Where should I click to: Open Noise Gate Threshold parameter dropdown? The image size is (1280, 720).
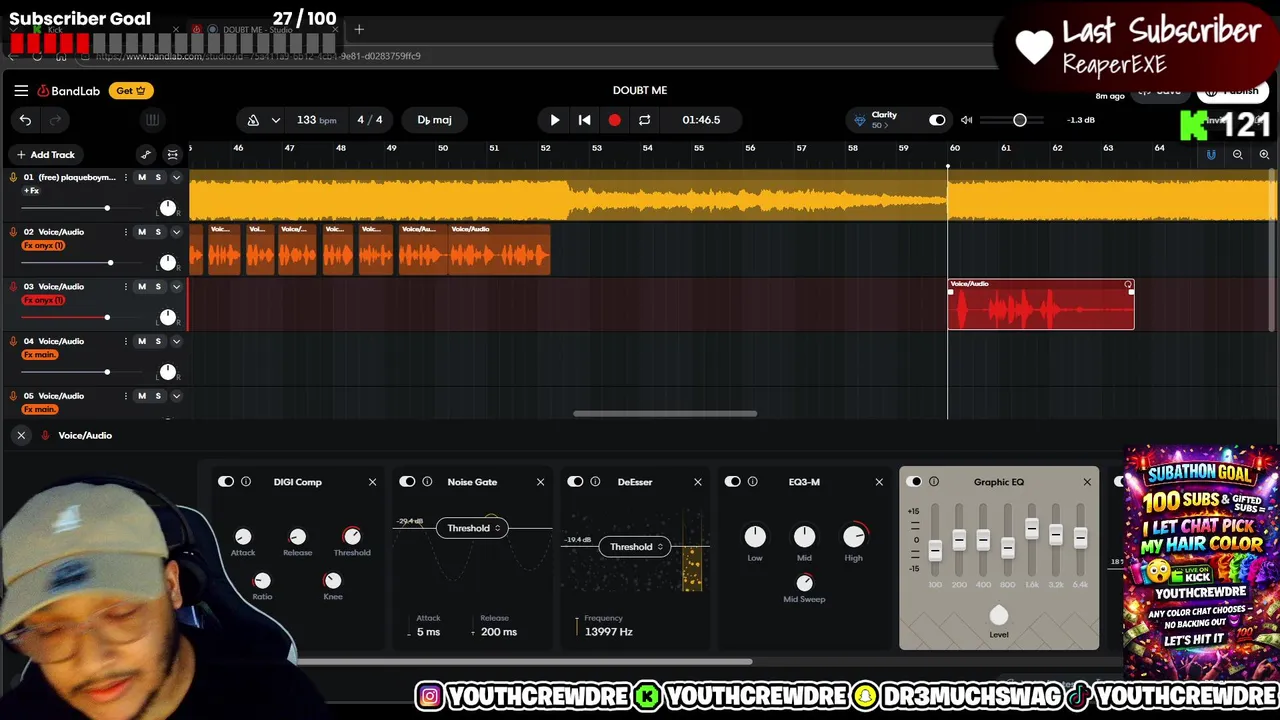point(474,528)
